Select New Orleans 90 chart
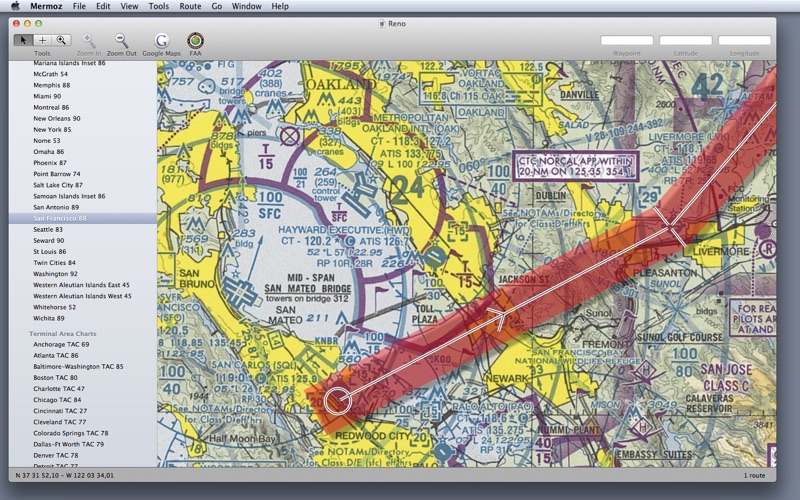800x500 pixels. pos(57,118)
